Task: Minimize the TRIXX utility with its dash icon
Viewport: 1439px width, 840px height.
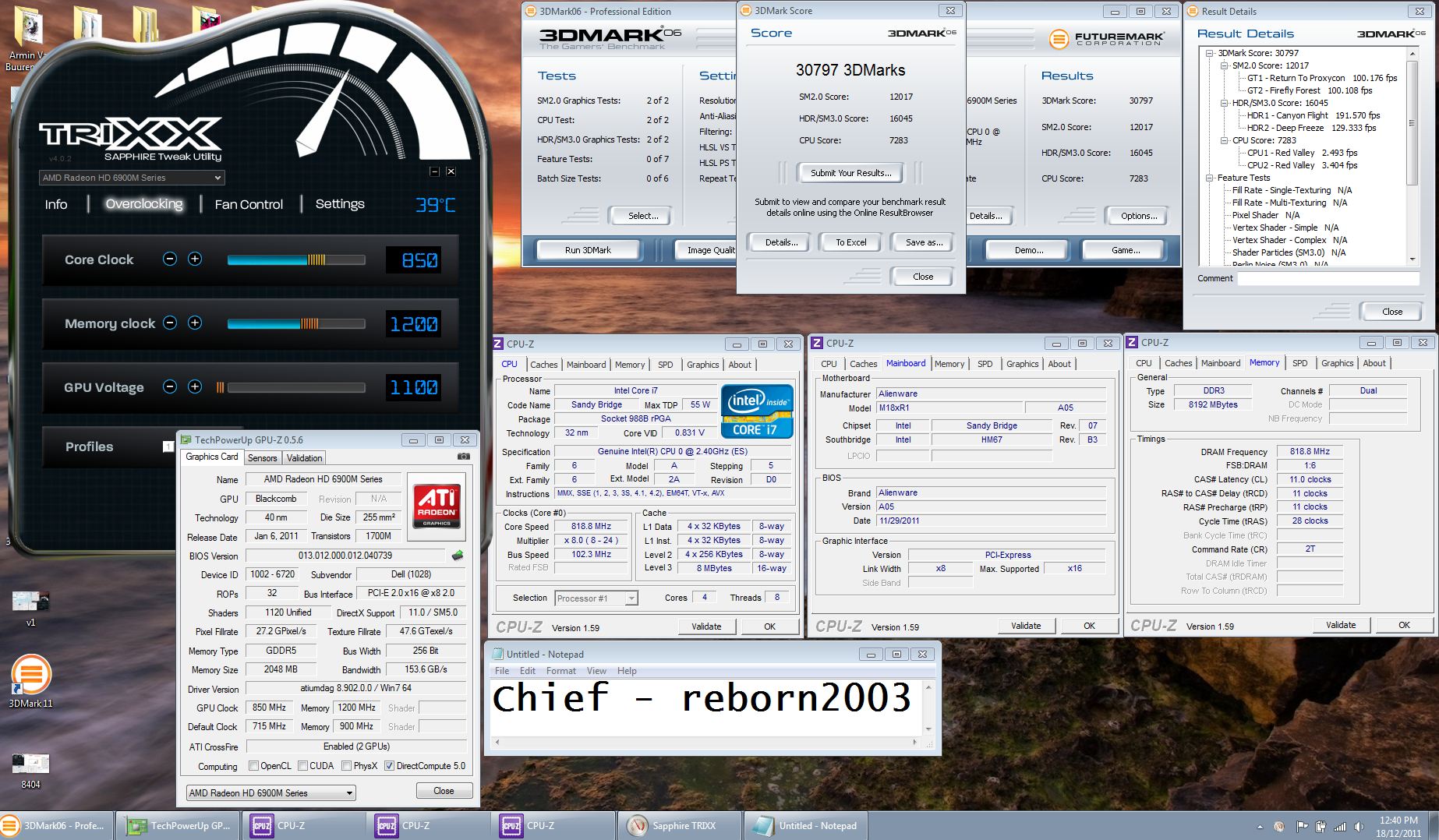Action: (435, 171)
